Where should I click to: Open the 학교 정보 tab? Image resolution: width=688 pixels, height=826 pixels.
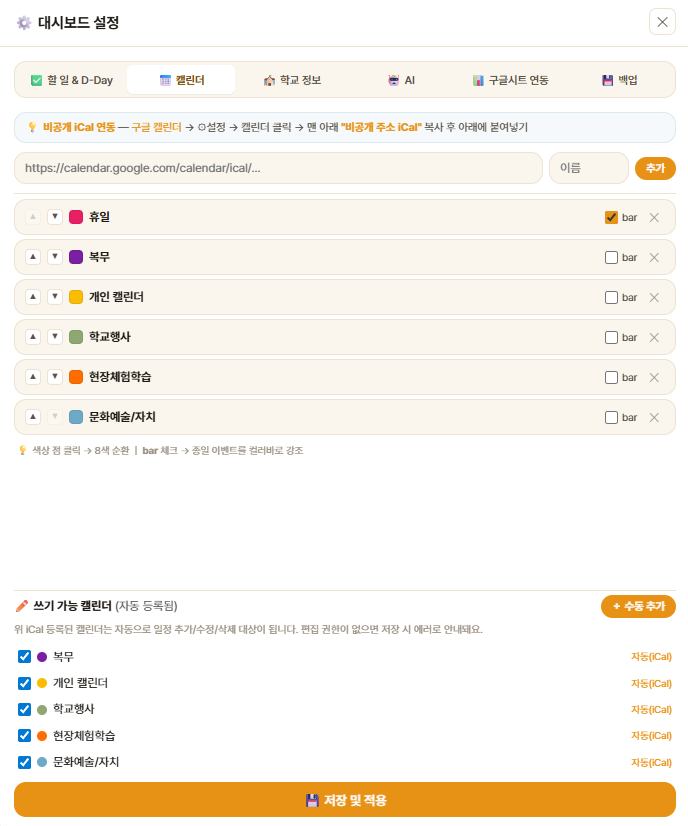[292, 80]
